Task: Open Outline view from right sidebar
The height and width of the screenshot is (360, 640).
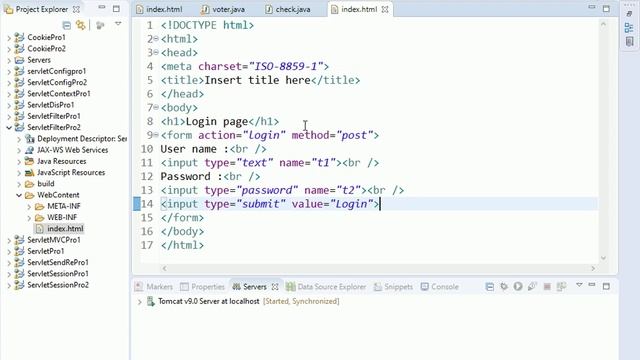Action: point(629,28)
